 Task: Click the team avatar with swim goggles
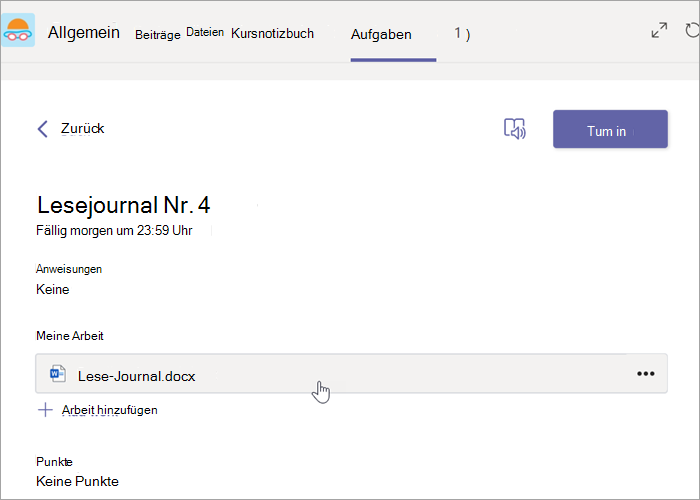tap(18, 30)
